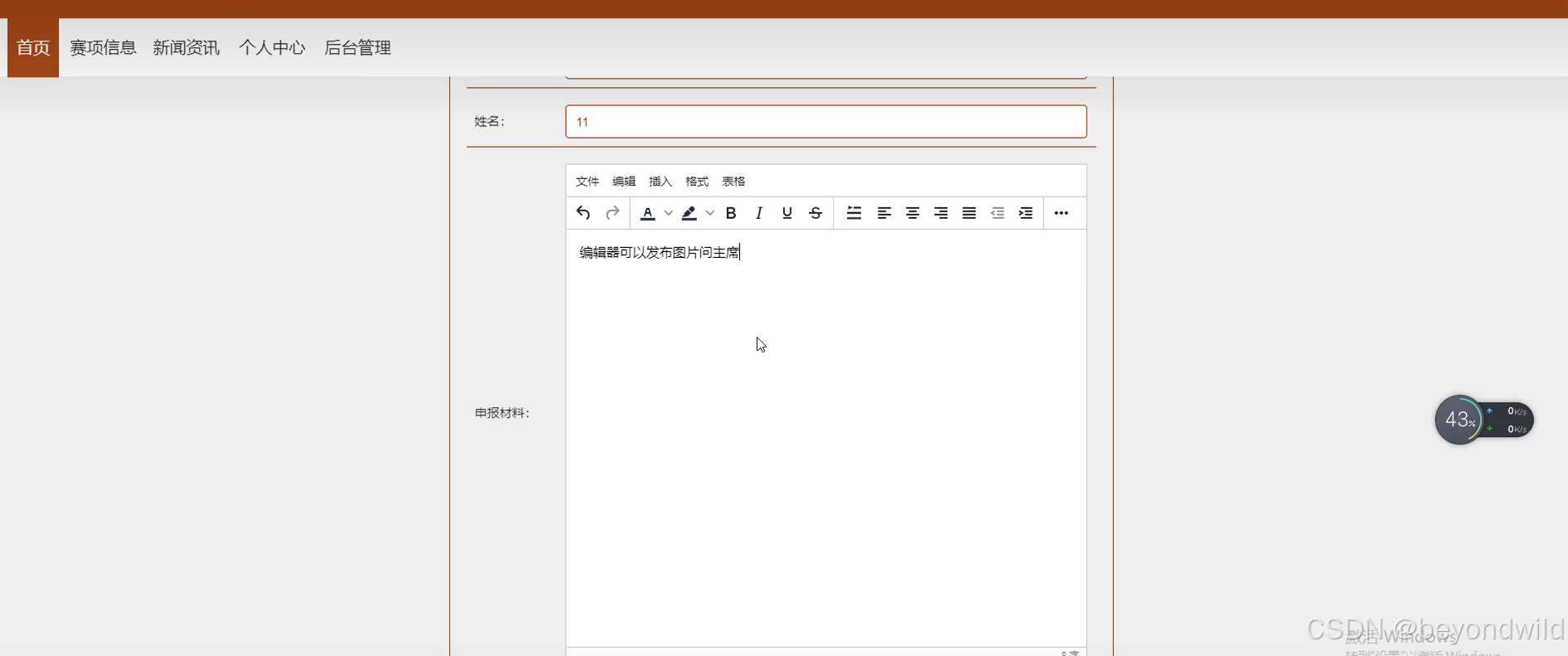Click the line height icon
Viewport: 1568px width, 656px height.
(x=854, y=213)
